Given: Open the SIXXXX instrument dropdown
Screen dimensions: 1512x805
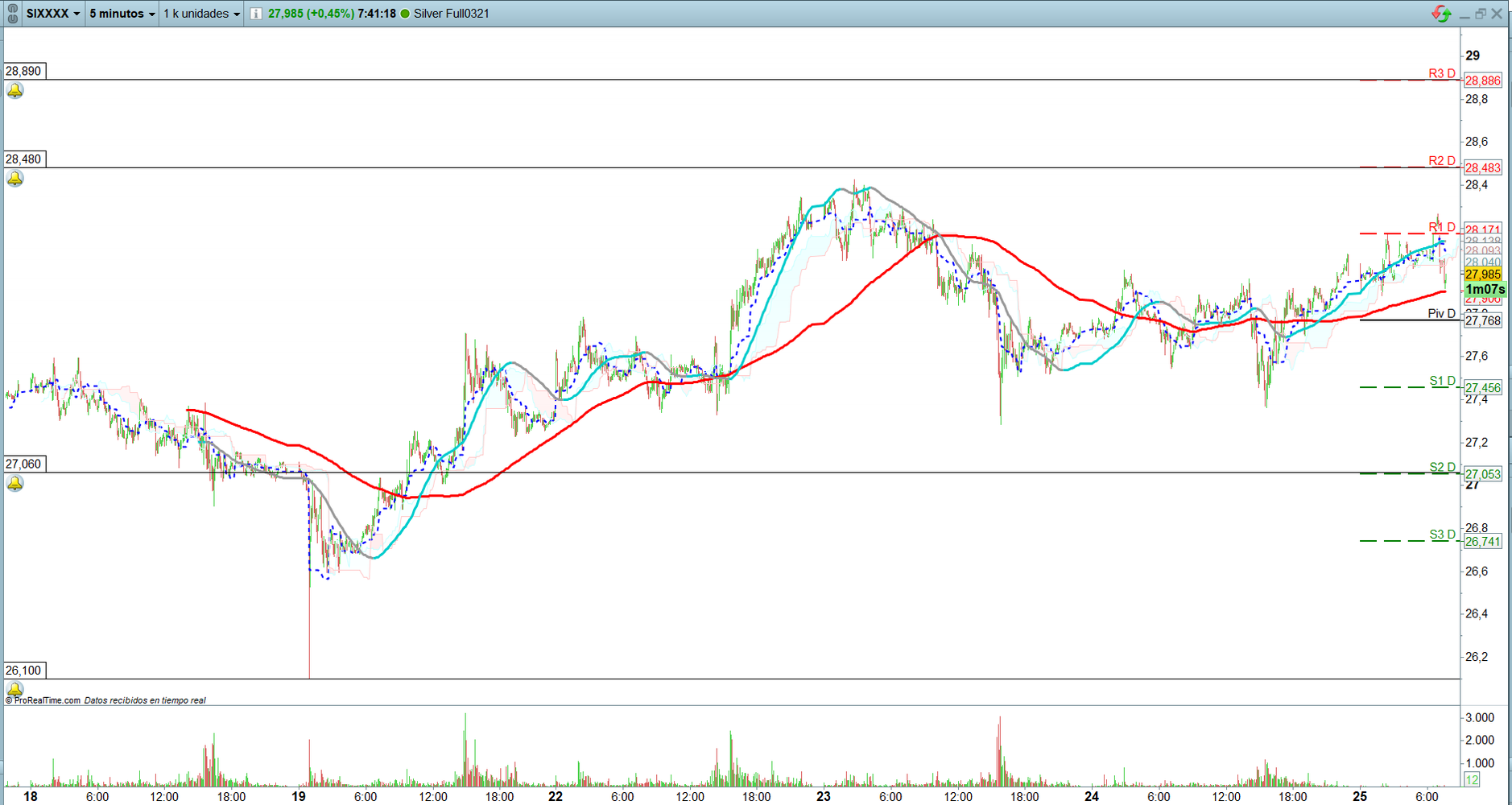Looking at the screenshot, I should point(53,14).
